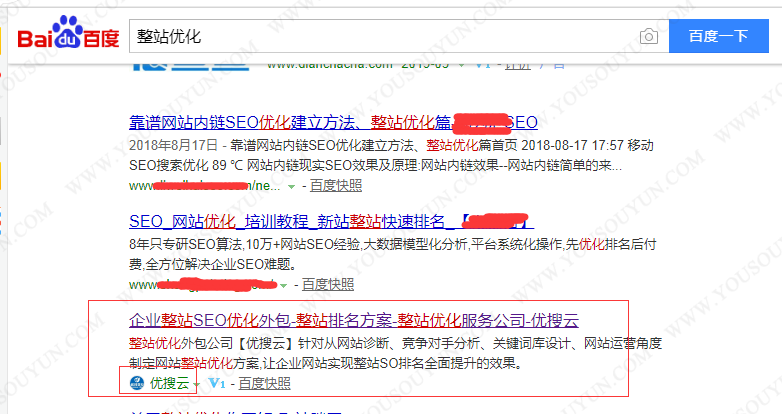Screen dimensions: 782x414
Task: Expand dropdown arrow after the SEO培训教程 result URL
Action: [x=283, y=285]
